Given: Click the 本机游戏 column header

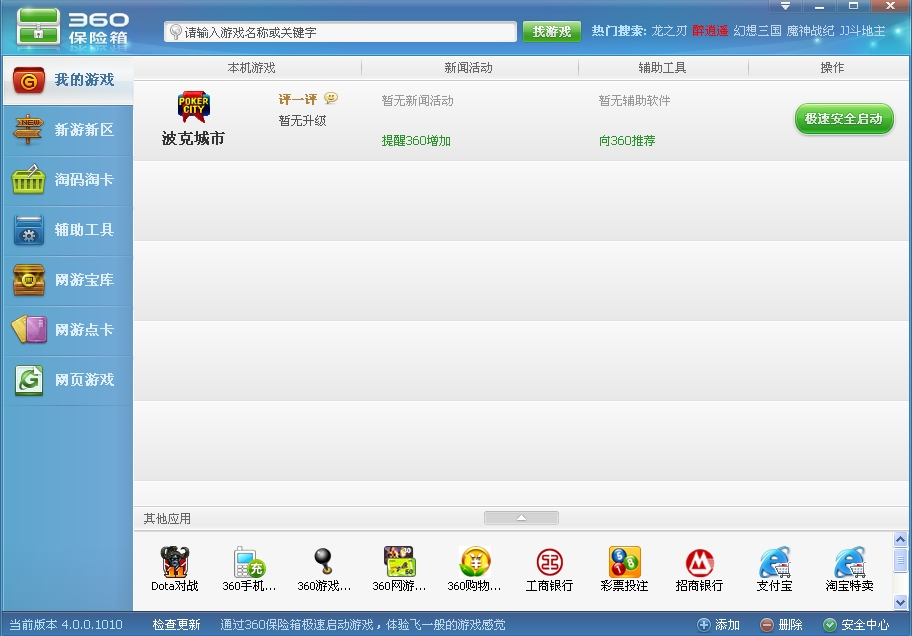Looking at the screenshot, I should [x=251, y=68].
